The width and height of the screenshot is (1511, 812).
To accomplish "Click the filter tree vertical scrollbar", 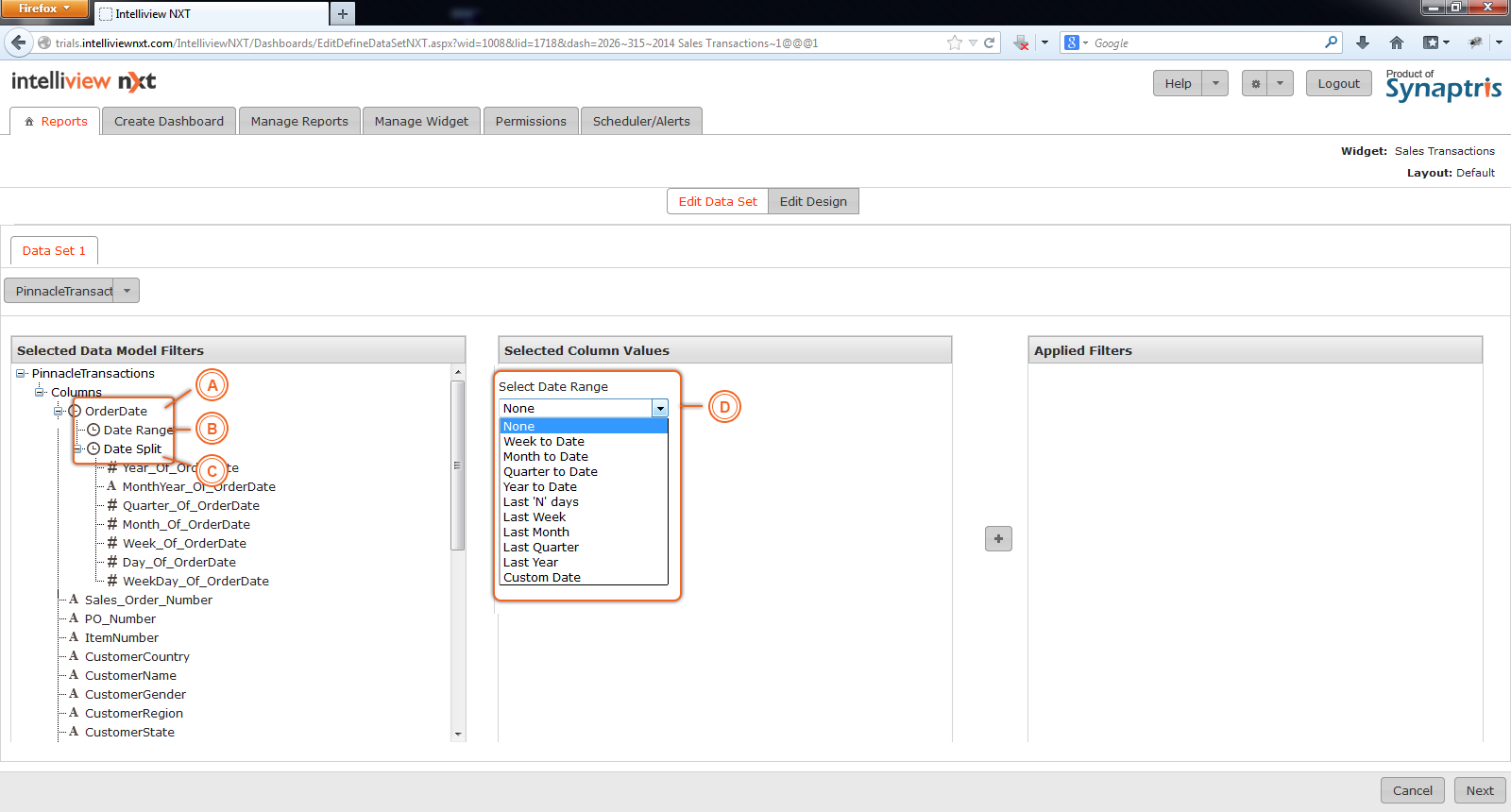I will [x=458, y=465].
